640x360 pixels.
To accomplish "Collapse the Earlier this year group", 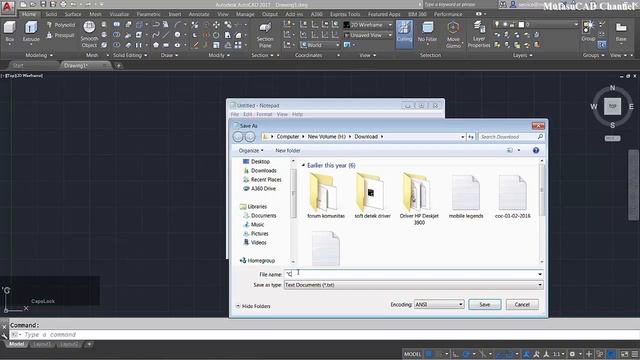I will click(x=303, y=165).
